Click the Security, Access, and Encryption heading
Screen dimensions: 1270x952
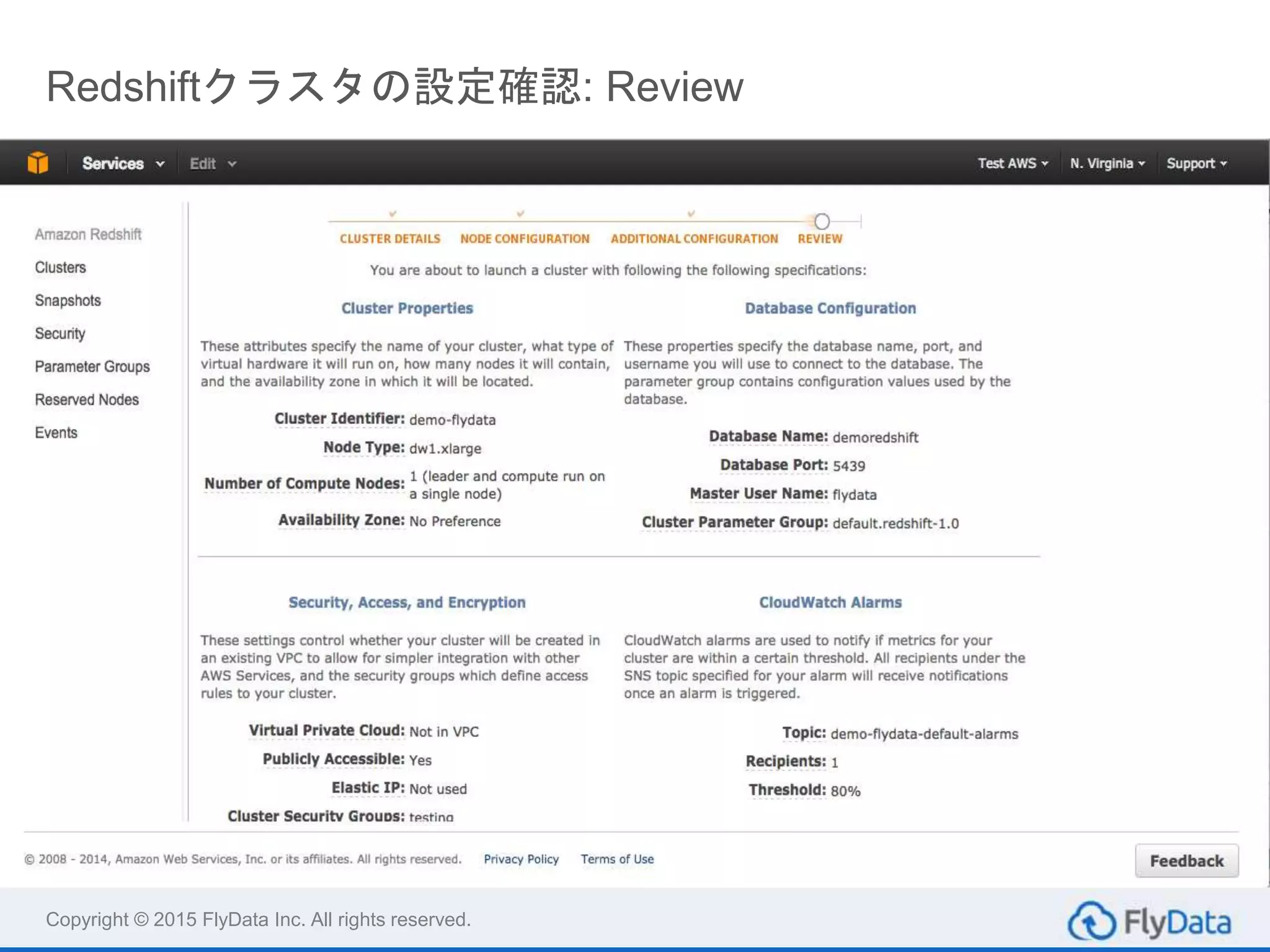[407, 602]
